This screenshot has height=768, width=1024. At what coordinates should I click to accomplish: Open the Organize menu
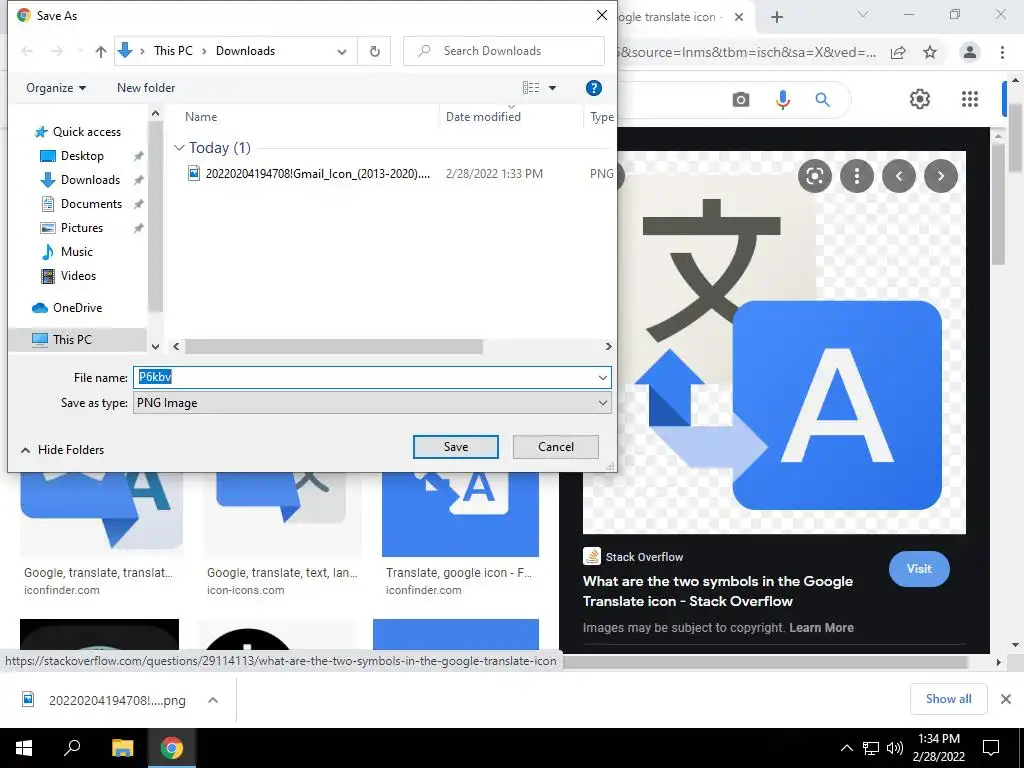pyautogui.click(x=56, y=88)
